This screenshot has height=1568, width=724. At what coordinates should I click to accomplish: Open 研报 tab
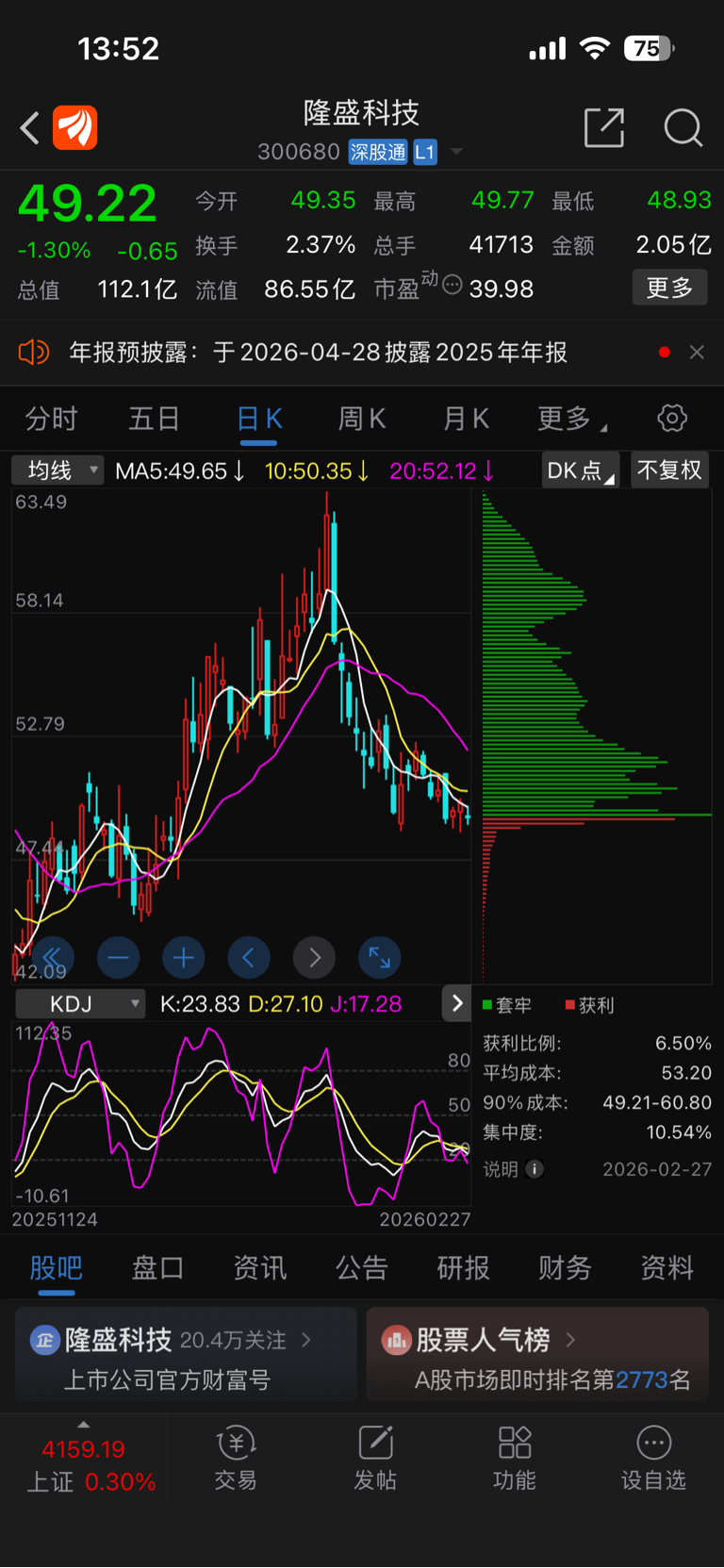(x=463, y=1268)
